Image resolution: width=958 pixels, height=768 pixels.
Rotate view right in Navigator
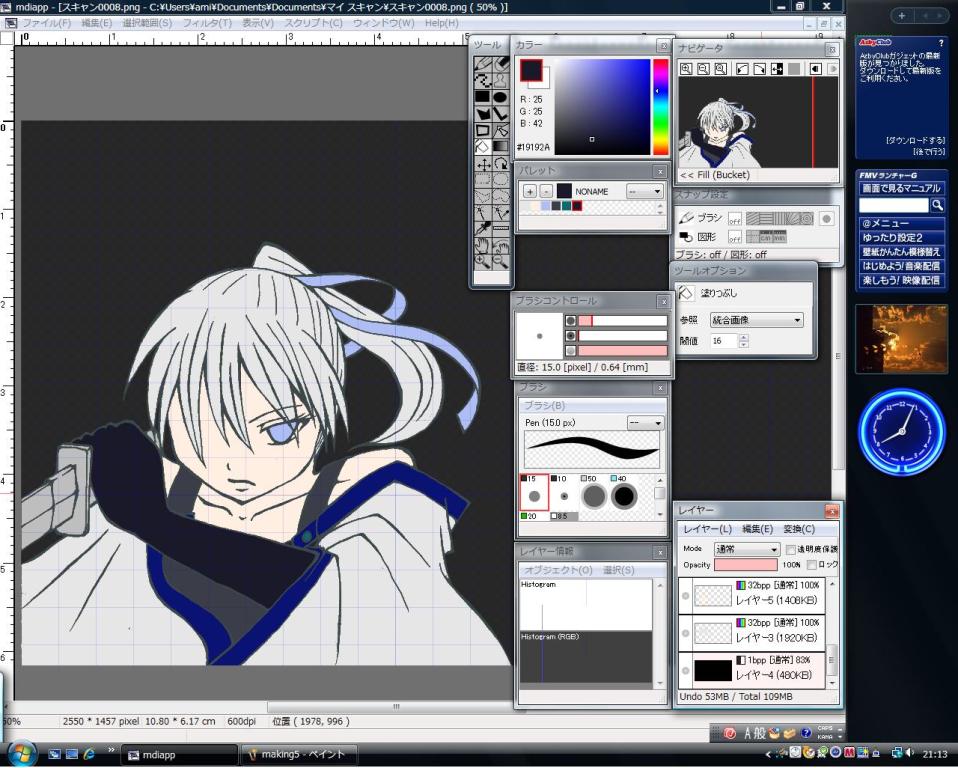pos(759,69)
